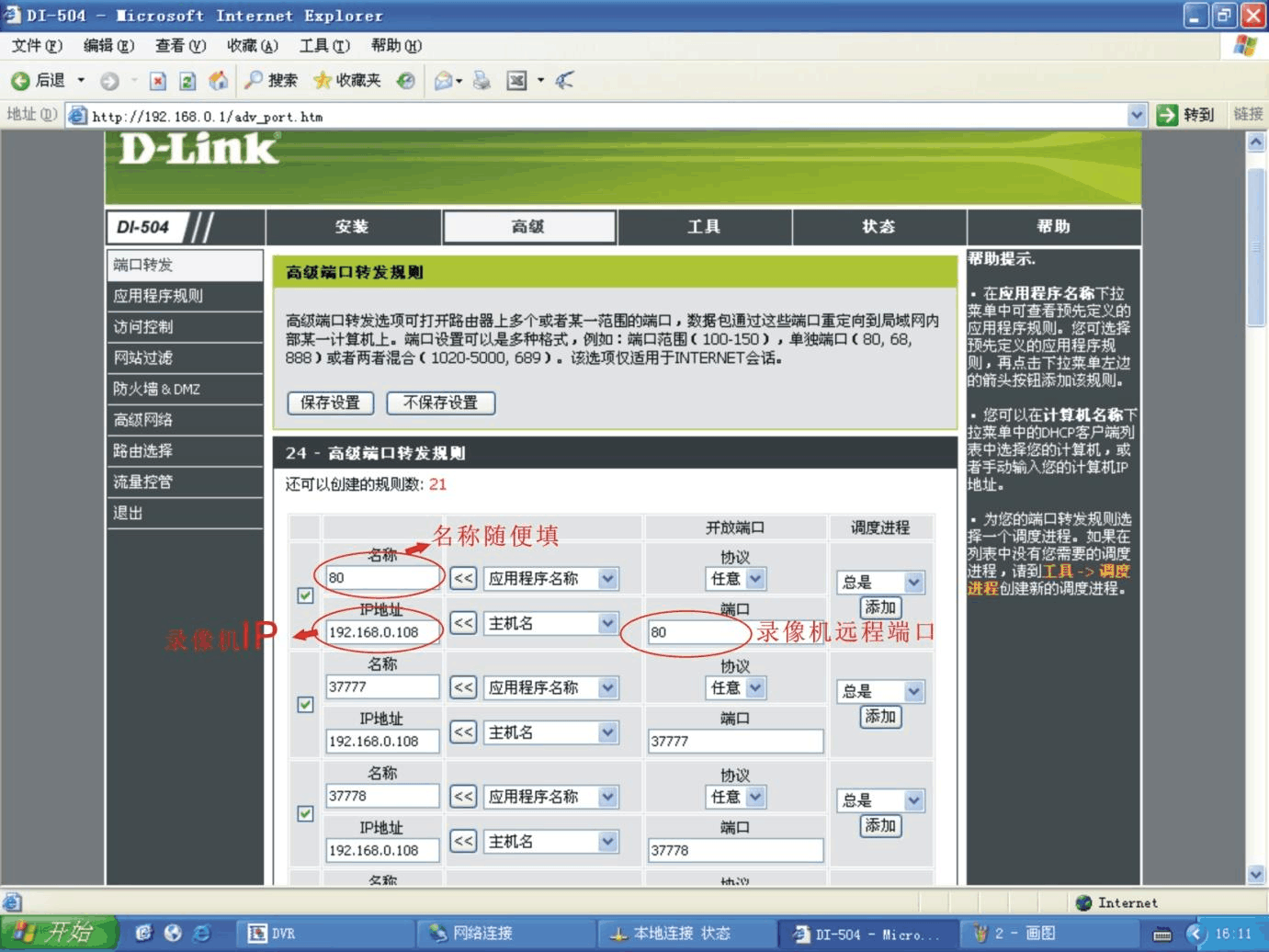Image resolution: width=1269 pixels, height=952 pixels.
Task: Open the Search (搜索) toolbar button
Action: pyautogui.click(x=270, y=81)
